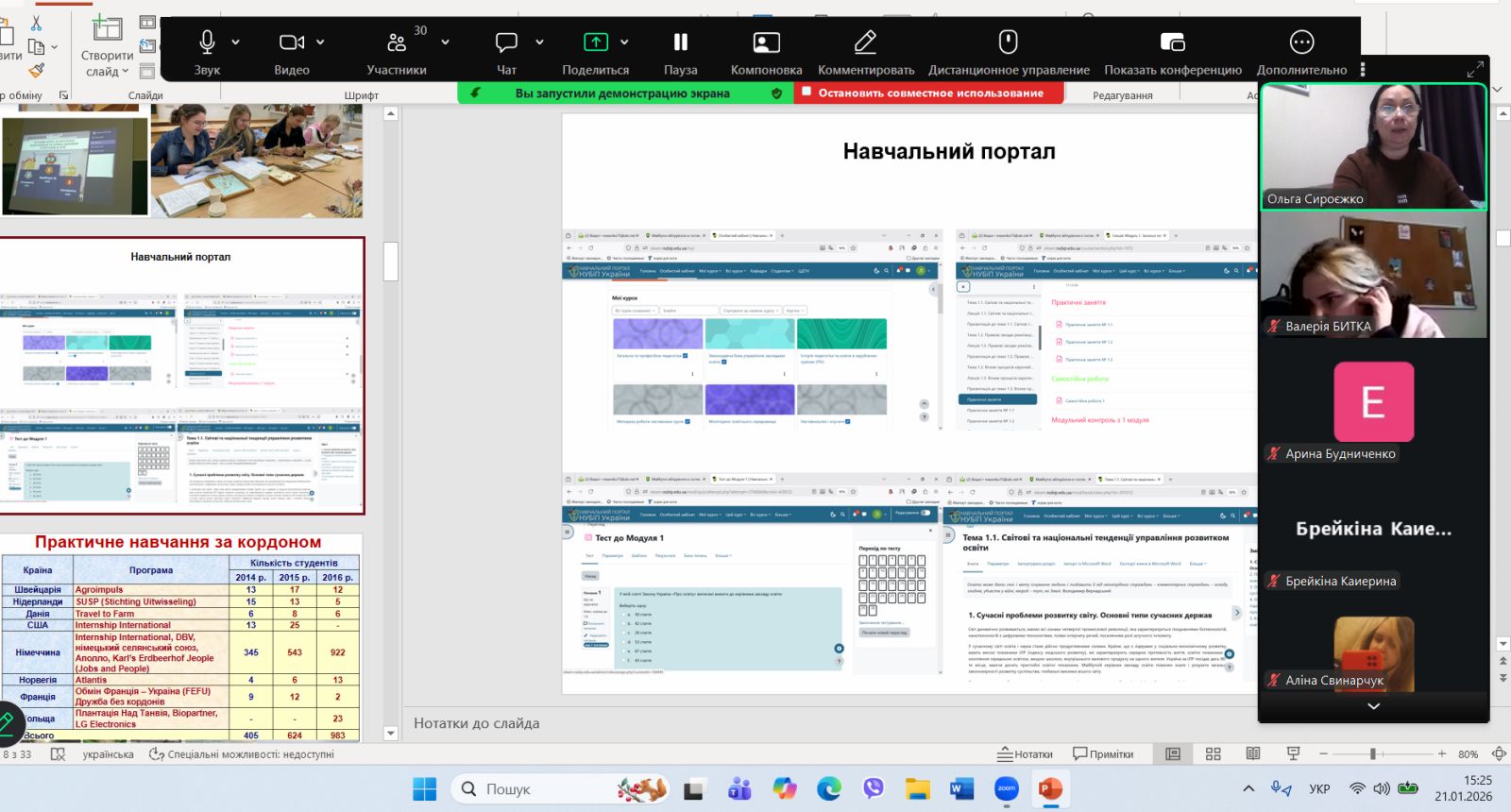Click Показать конференцию in the Zoom toolbar

pyautogui.click(x=1172, y=51)
